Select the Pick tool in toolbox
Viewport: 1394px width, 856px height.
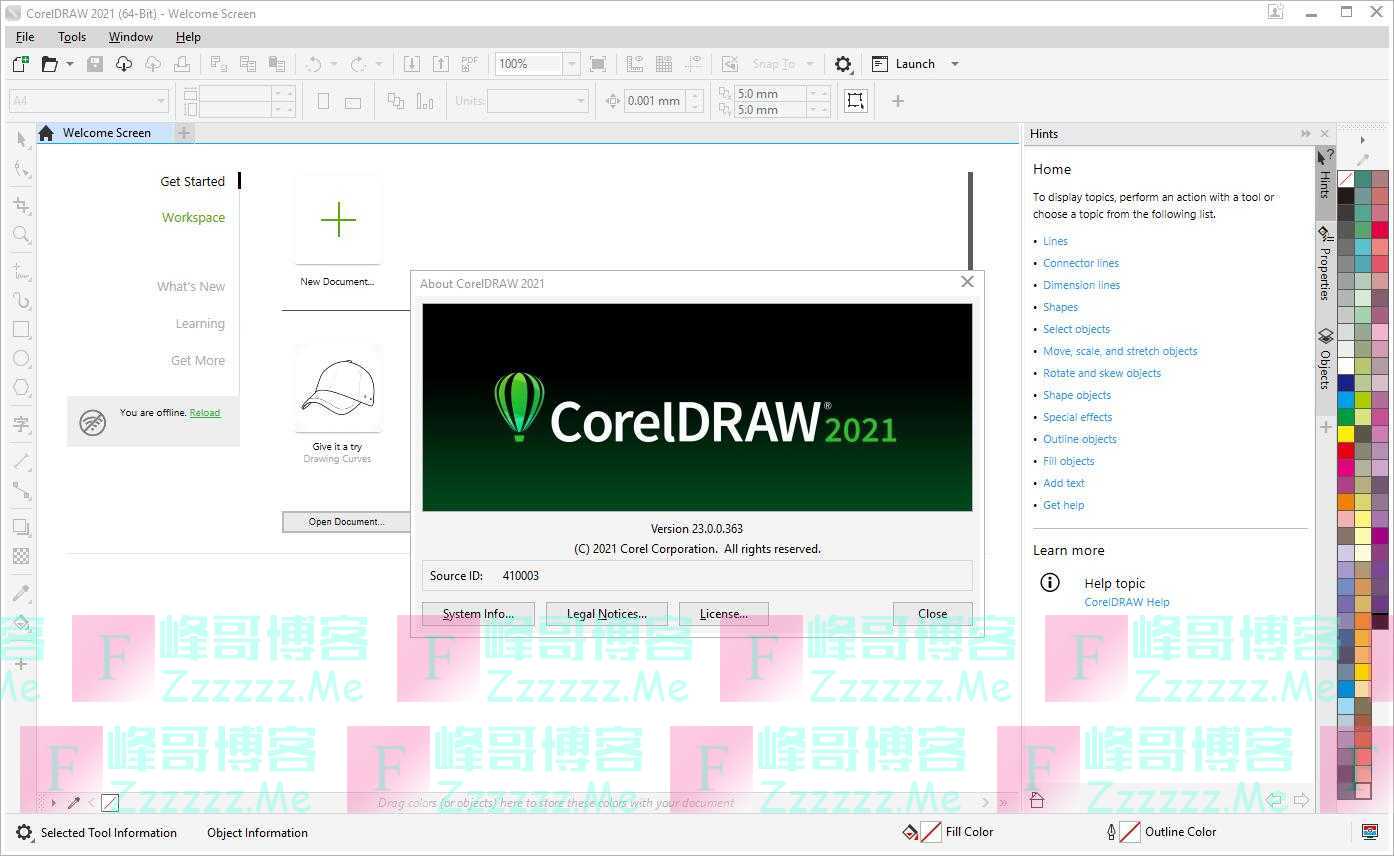[21, 140]
